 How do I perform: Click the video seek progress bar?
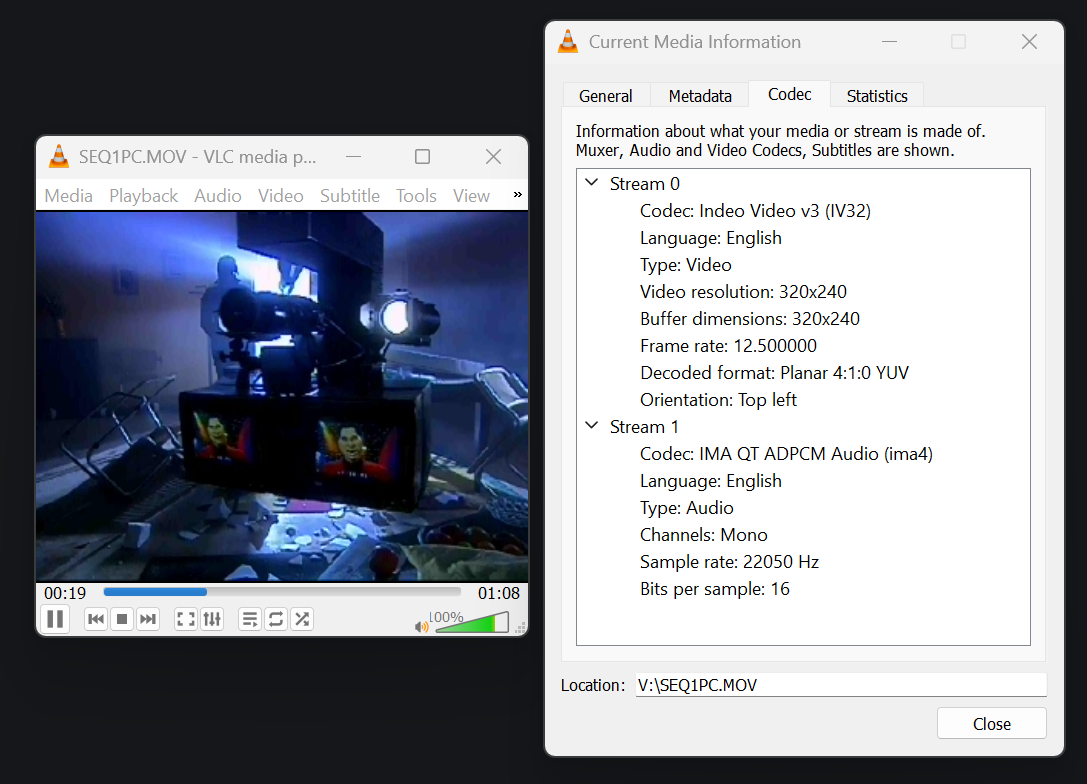[x=282, y=592]
